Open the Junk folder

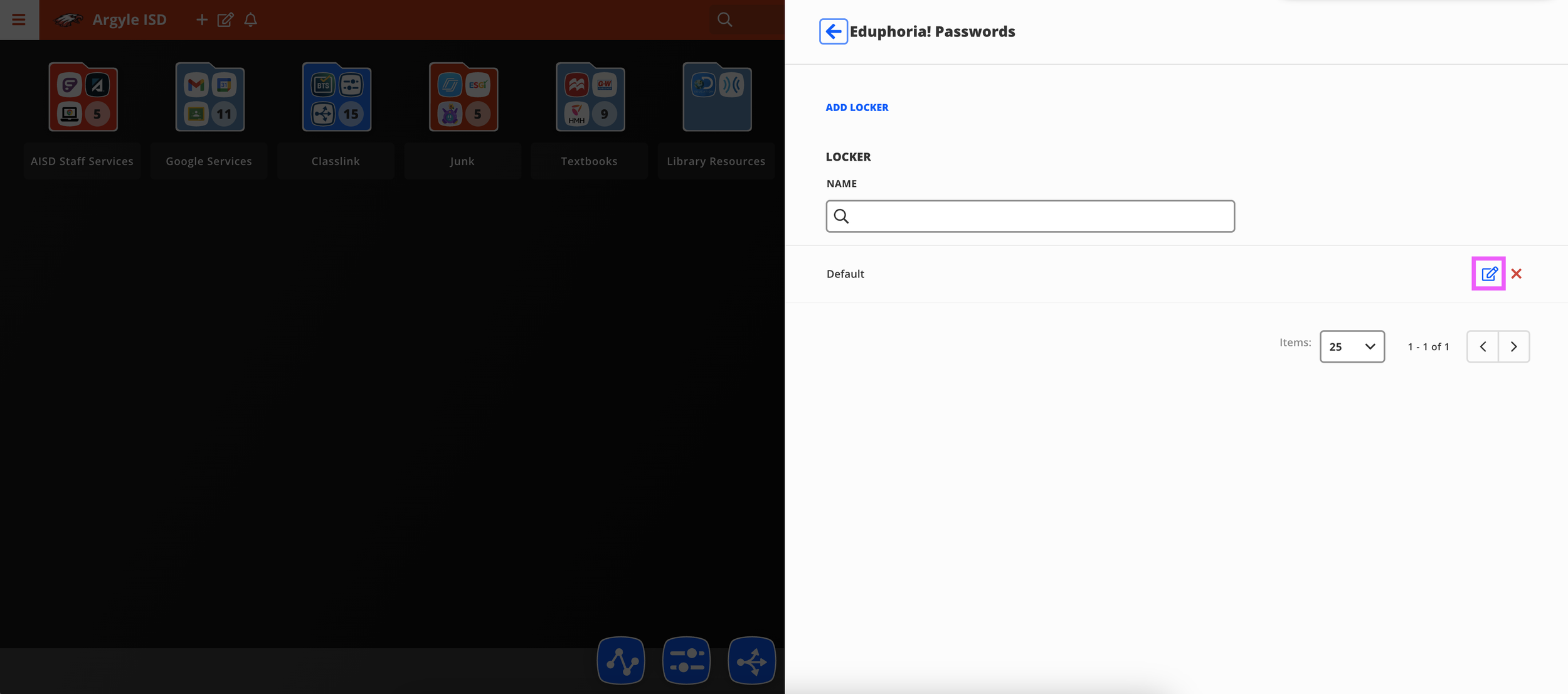pyautogui.click(x=463, y=97)
